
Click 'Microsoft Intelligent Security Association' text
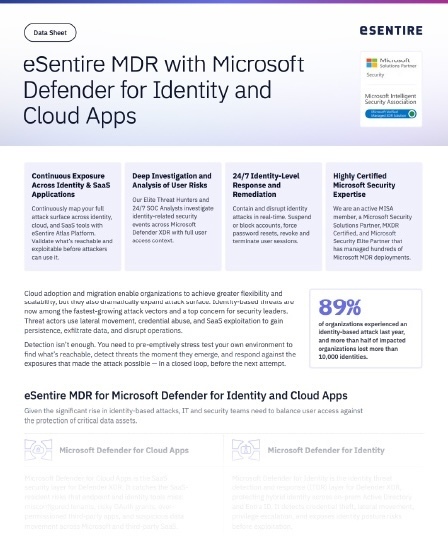point(390,99)
